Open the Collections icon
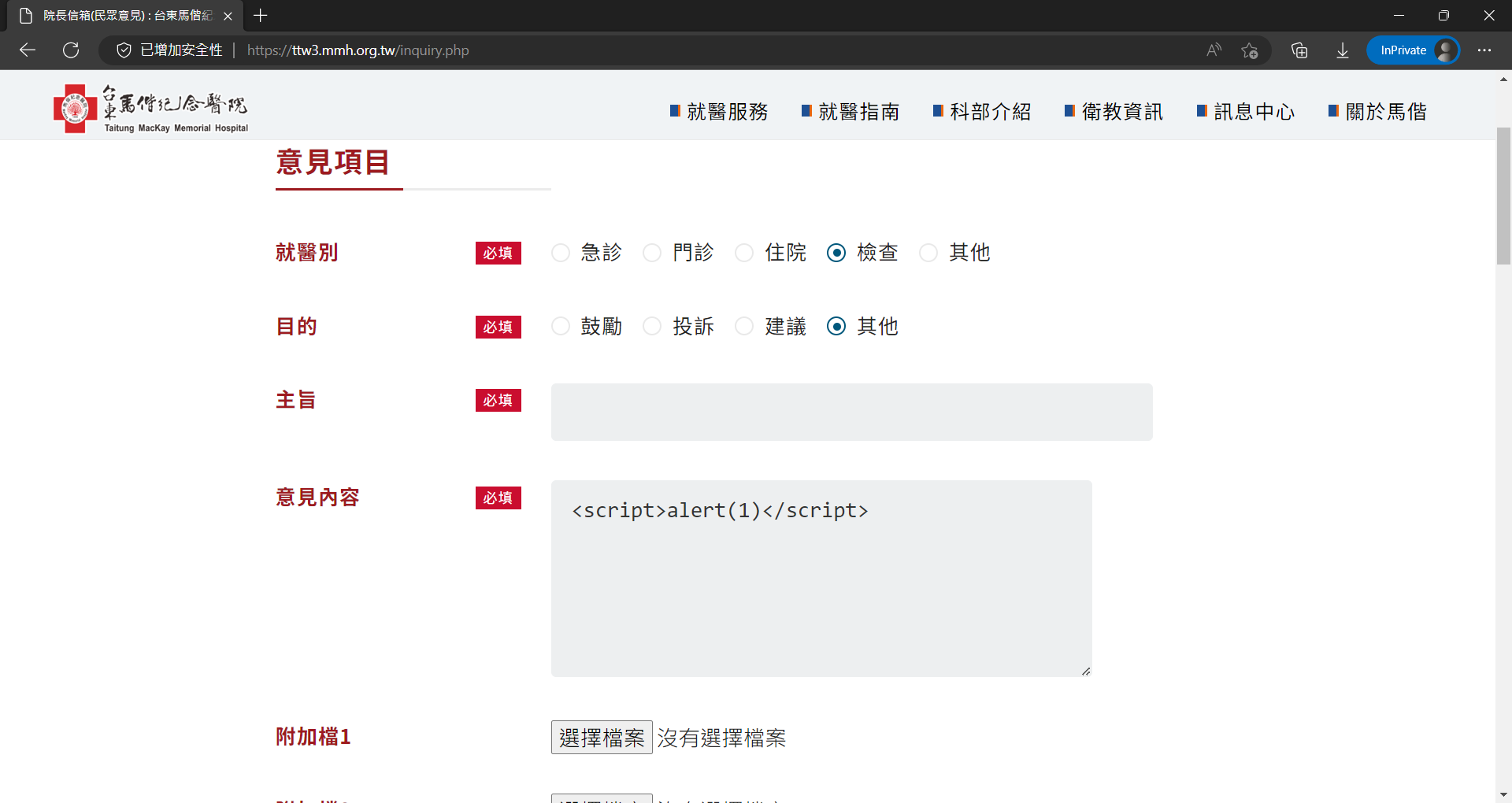Image resolution: width=1512 pixels, height=803 pixels. tap(1299, 50)
